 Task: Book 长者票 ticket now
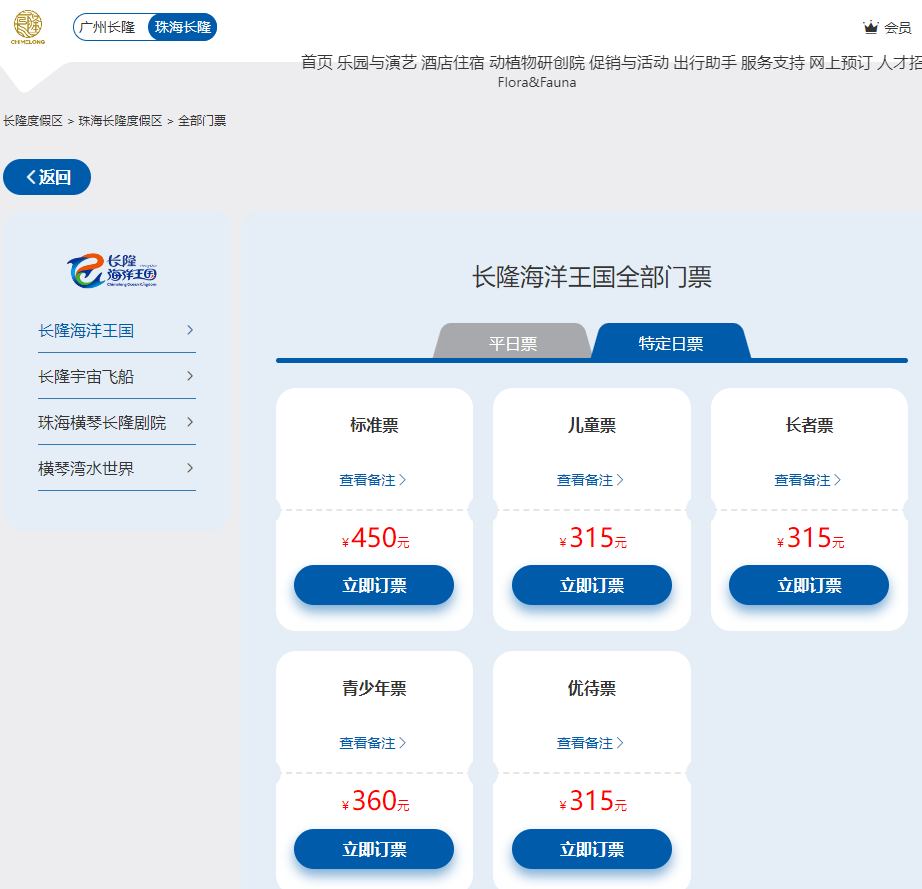coord(809,585)
